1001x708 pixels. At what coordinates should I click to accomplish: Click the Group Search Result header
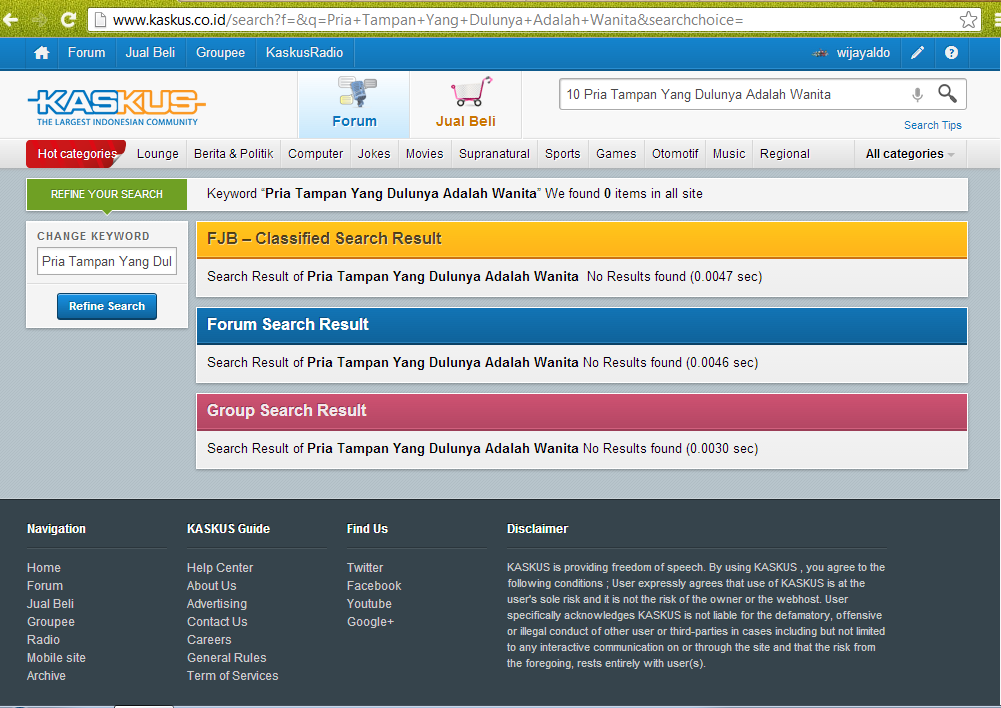(582, 412)
